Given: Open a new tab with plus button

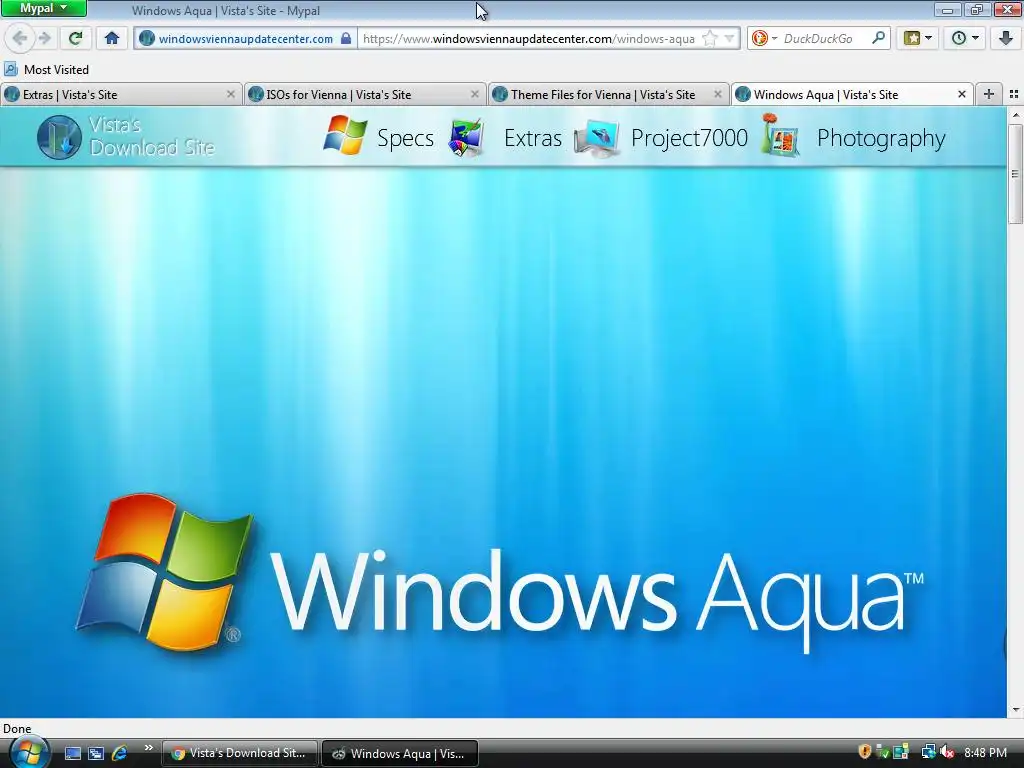Looking at the screenshot, I should point(989,95).
